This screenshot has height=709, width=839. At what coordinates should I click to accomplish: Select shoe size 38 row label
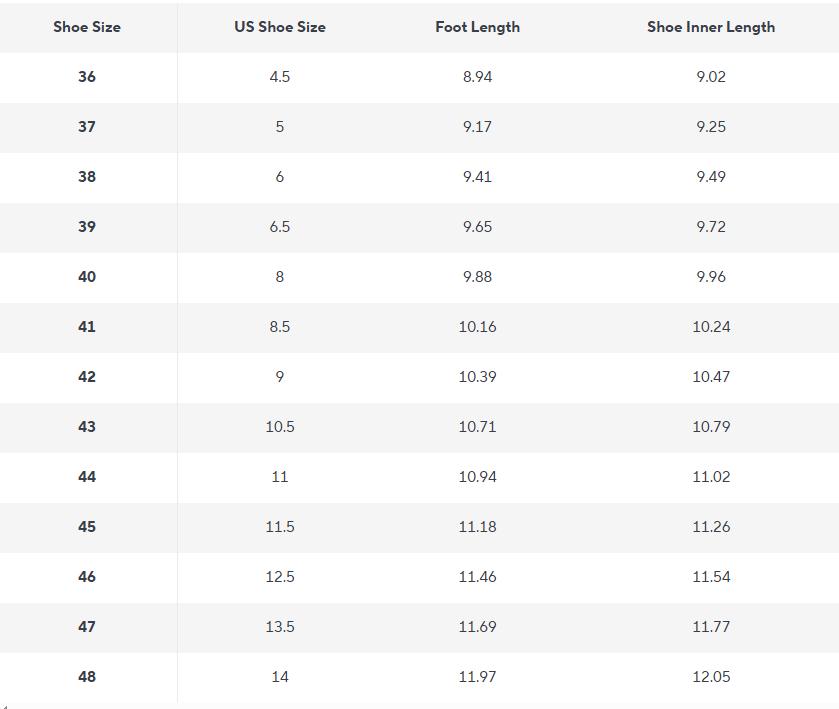coord(87,177)
